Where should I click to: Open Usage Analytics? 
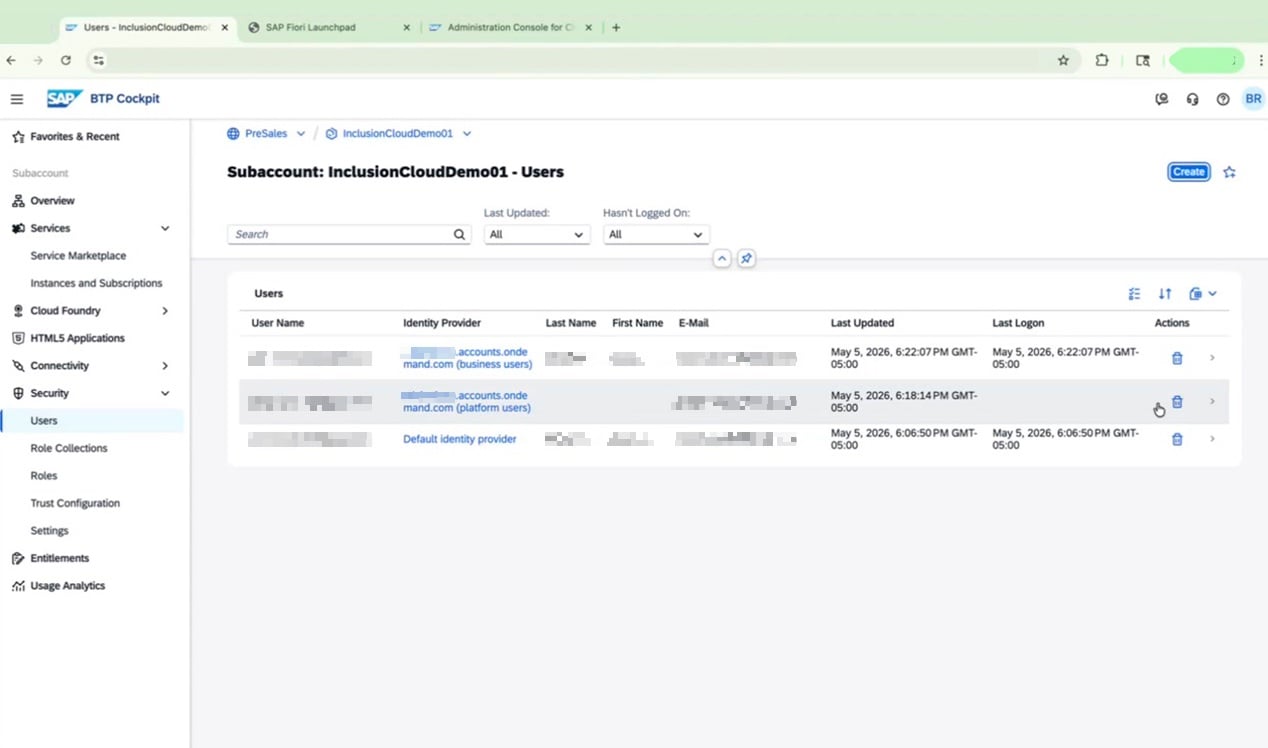coord(67,586)
